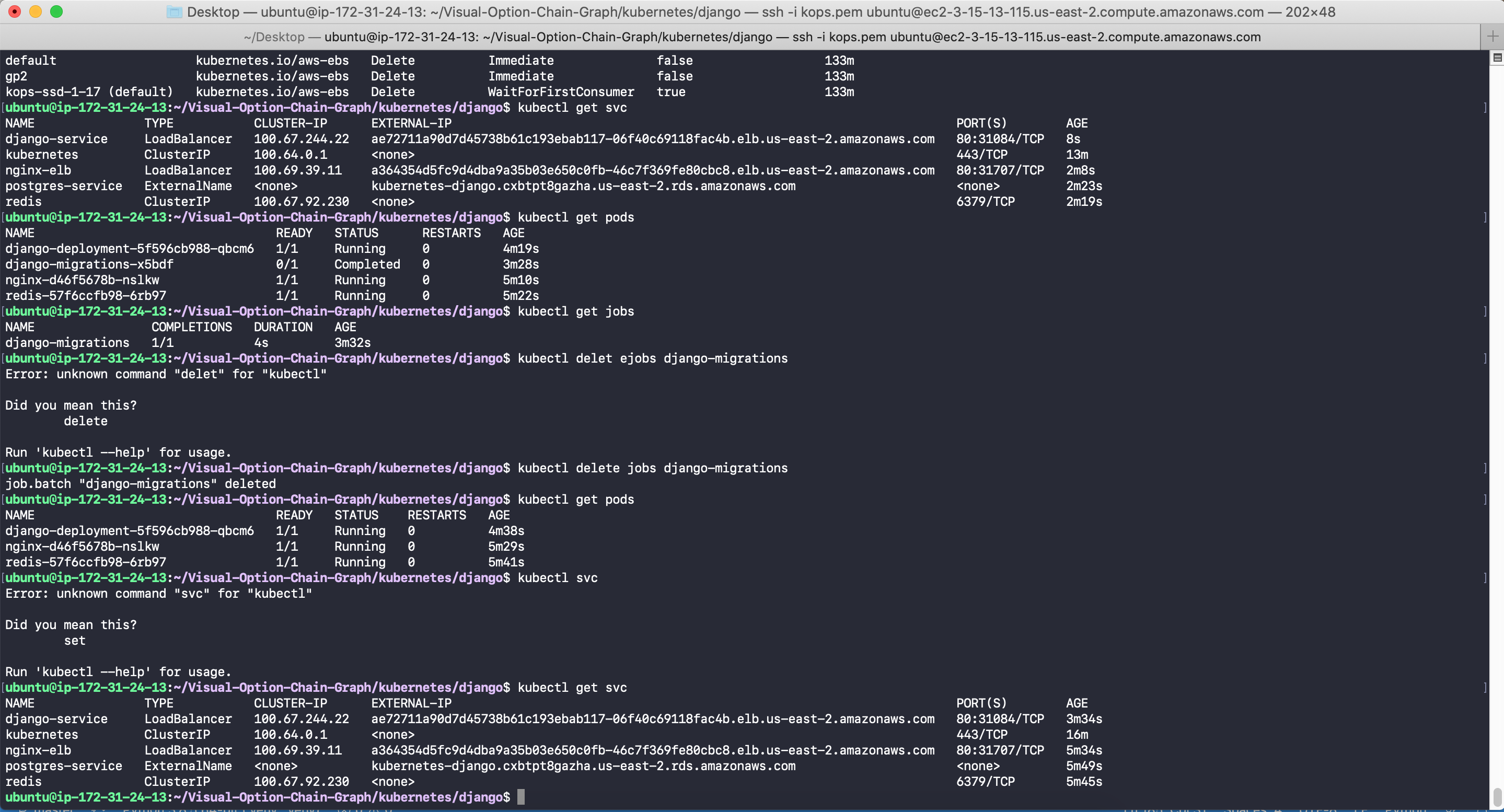
Task: Click the closing mark bracket on 'kubectl get jobs' line
Action: 1485,312
